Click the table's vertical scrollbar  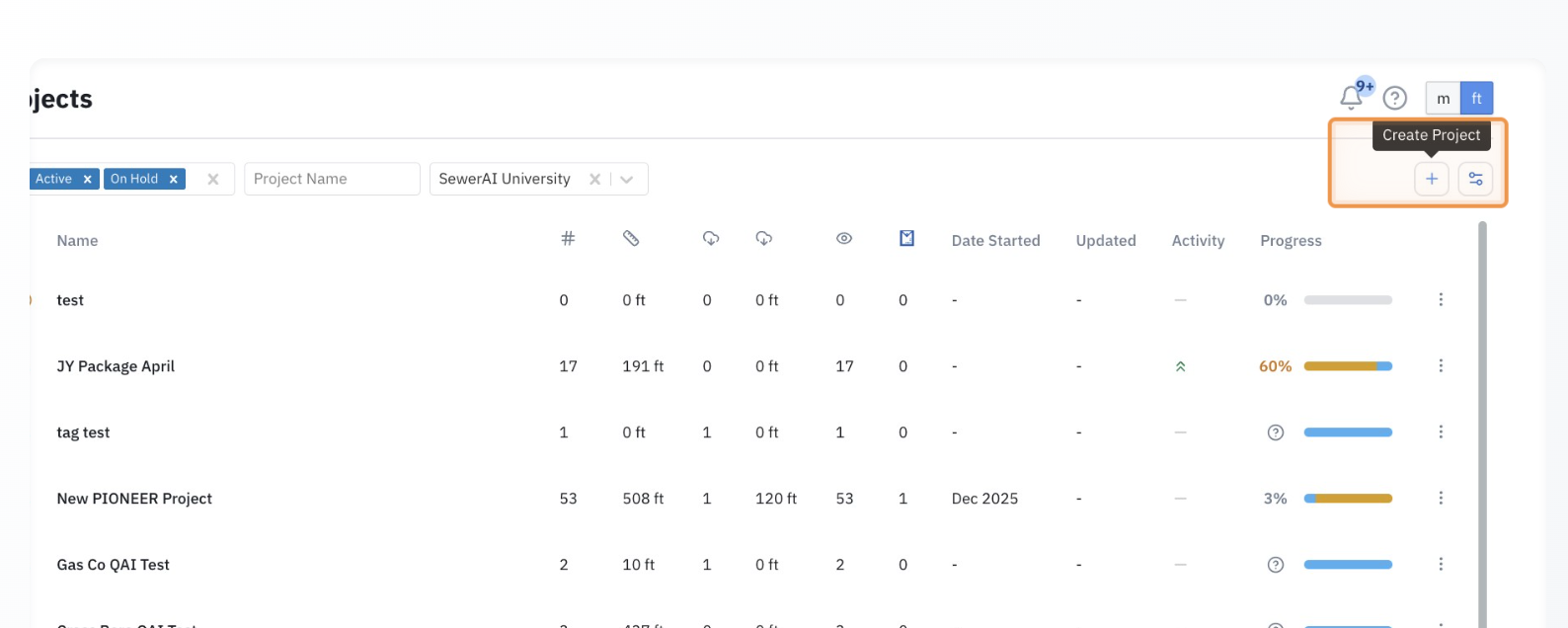tap(1481, 425)
